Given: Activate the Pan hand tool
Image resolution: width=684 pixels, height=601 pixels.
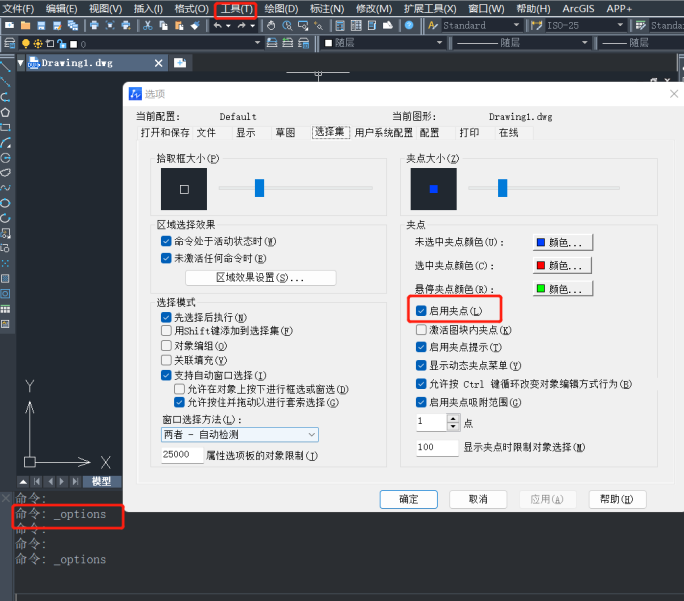Looking at the screenshot, I should pos(271,25).
